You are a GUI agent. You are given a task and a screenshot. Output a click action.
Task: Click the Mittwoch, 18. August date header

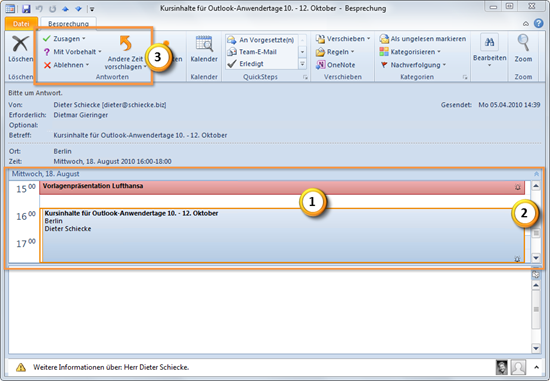tap(46, 174)
